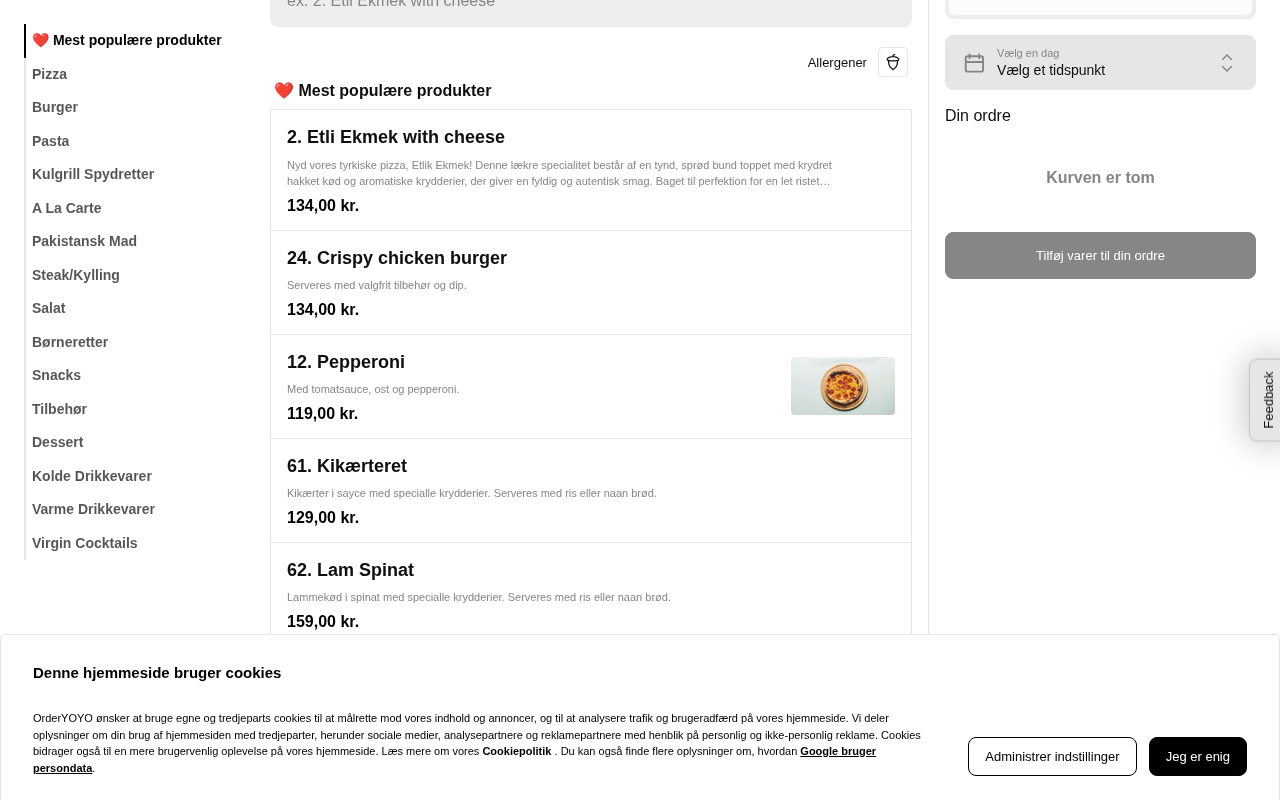Expand the pickup time chevron selector
The height and width of the screenshot is (800, 1280).
coord(1226,63)
